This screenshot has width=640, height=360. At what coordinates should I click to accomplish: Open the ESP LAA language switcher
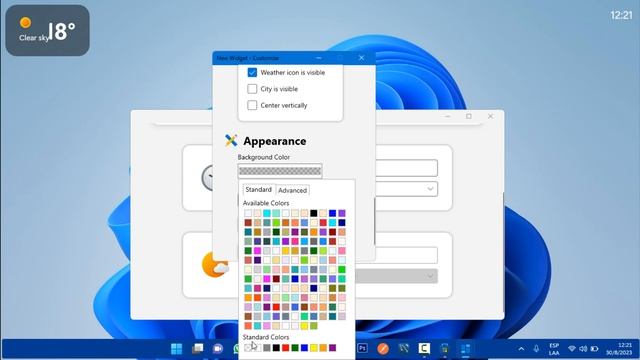[x=554, y=349]
